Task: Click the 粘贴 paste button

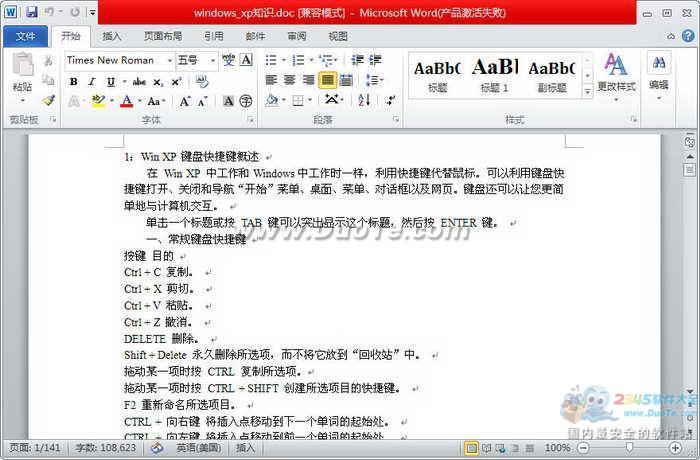Action: pyautogui.click(x=22, y=77)
